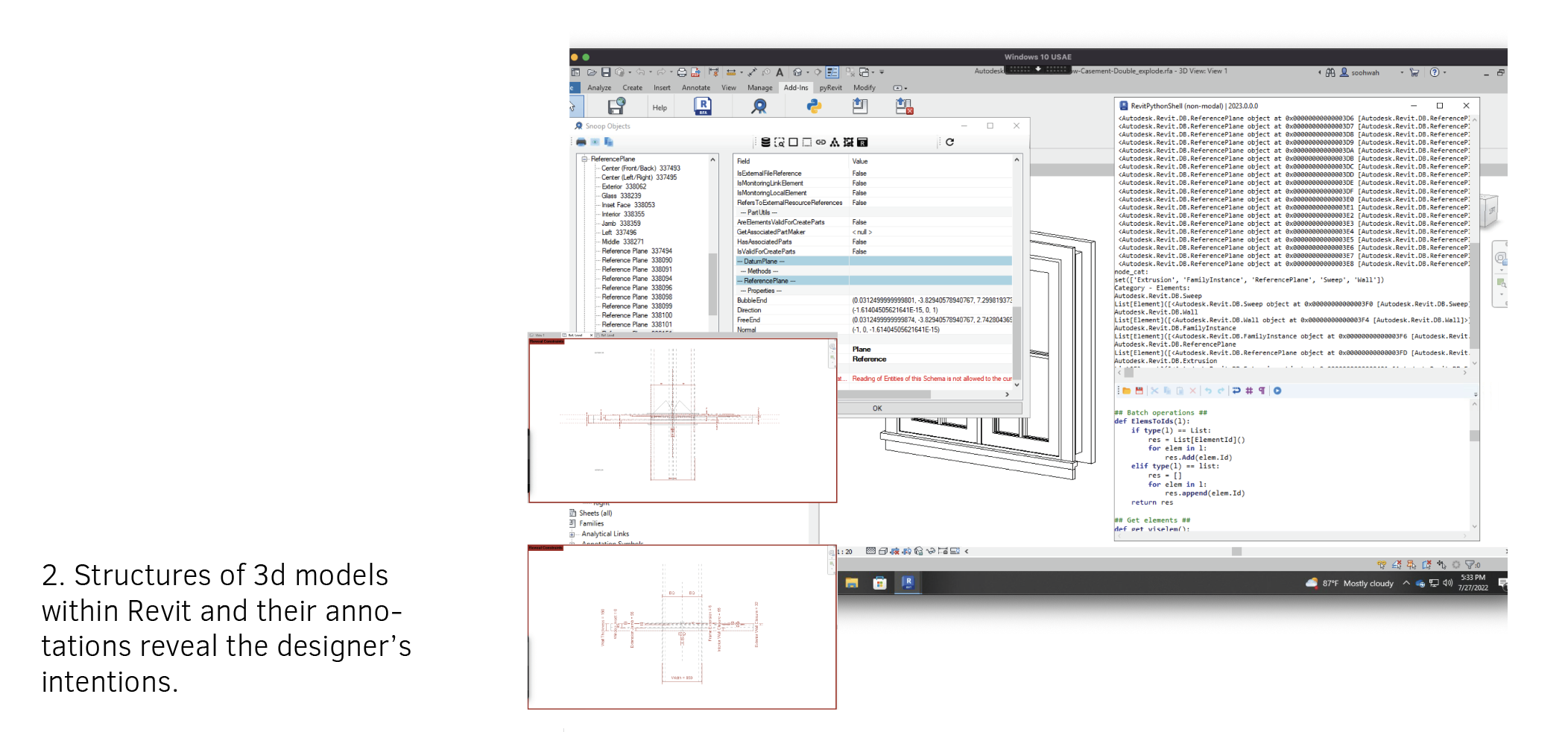Screen dimensions: 1568x732
Task: Select the Text tool letter A icon
Action: [780, 72]
